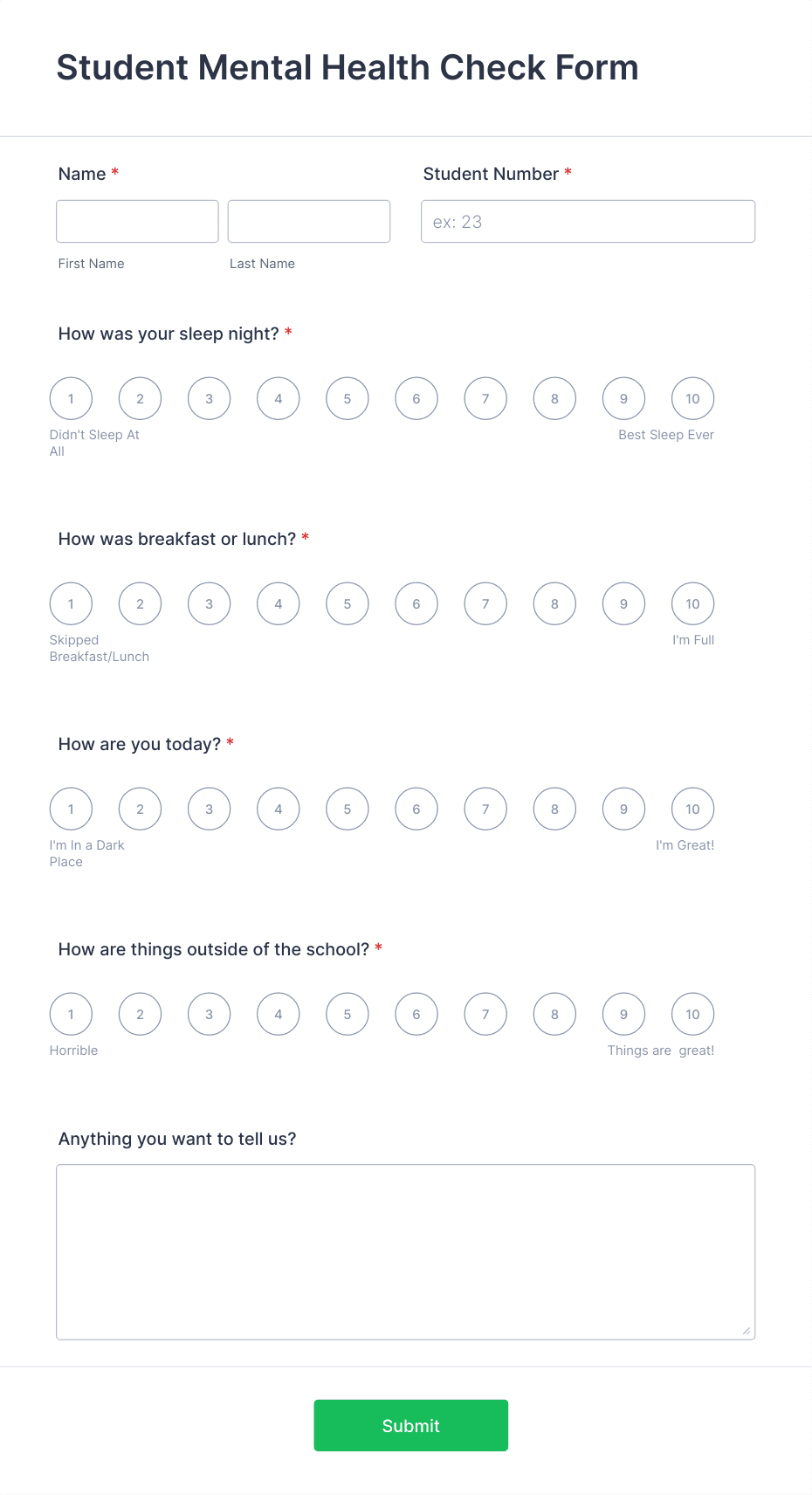This screenshot has height=1495, width=812.
Task: Choose rating 5 for the sleep question
Action: pos(347,398)
